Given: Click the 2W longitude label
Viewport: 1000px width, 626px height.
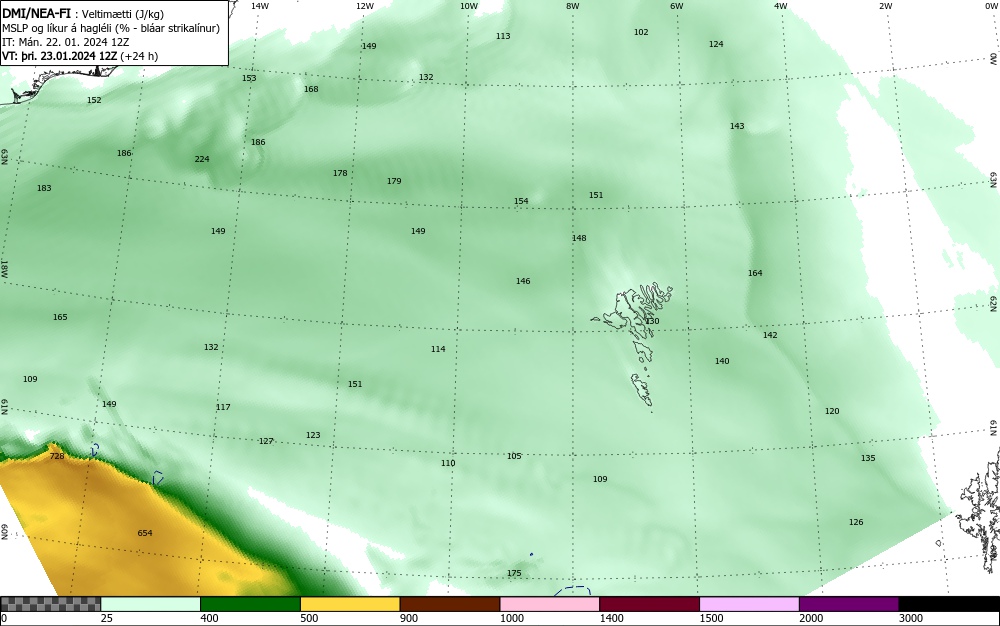Looking at the screenshot, I should [886, 6].
